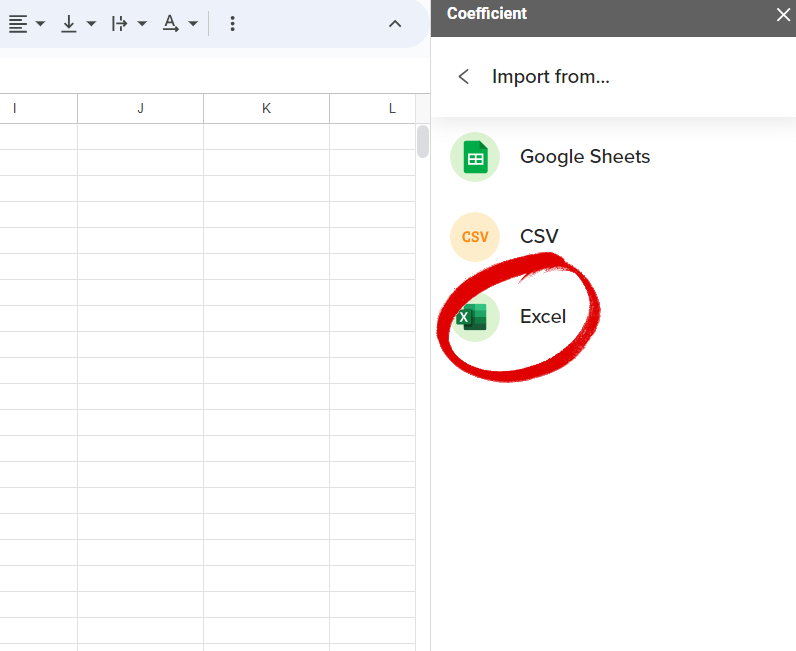
Task: Open the horizontal align dropdown arrow
Action: pos(41,24)
